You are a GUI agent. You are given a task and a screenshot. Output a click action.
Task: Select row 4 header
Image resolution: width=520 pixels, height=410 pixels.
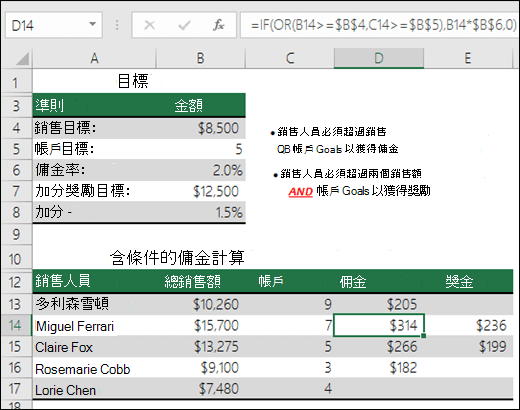click(x=16, y=128)
